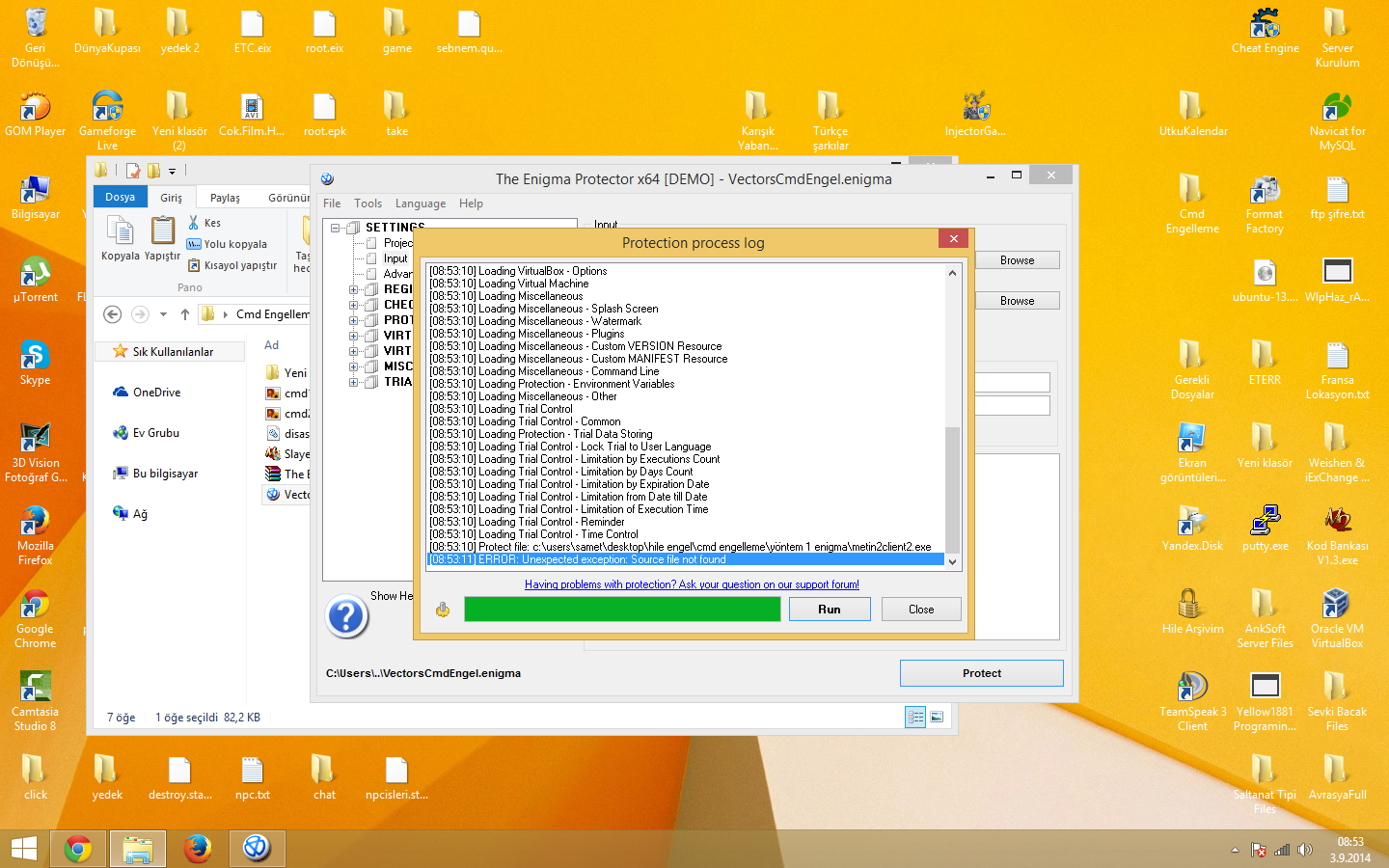Select the 'Loading Virtual Machine' log line

click(686, 284)
